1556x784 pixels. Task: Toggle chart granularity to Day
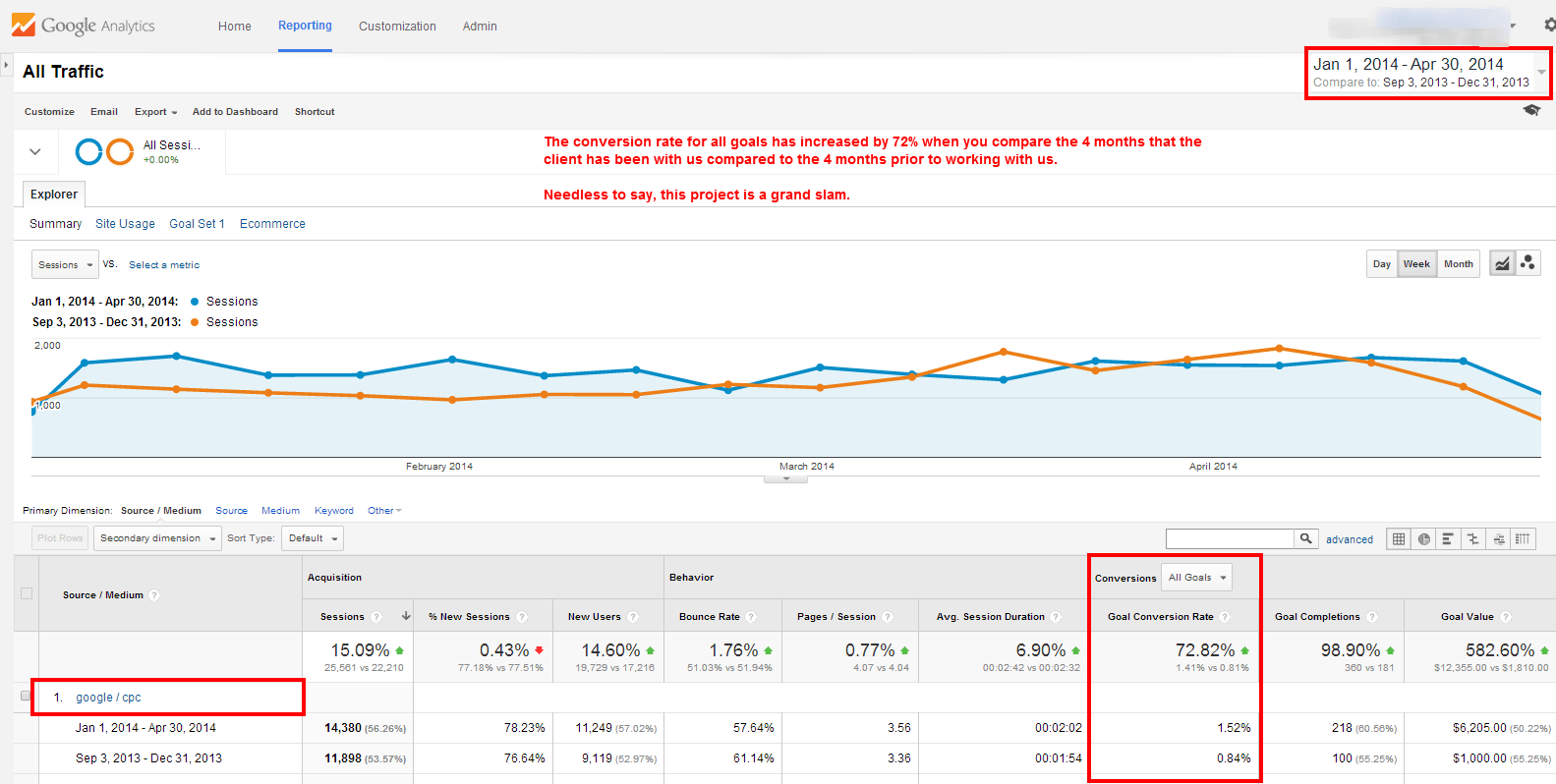coord(1382,264)
